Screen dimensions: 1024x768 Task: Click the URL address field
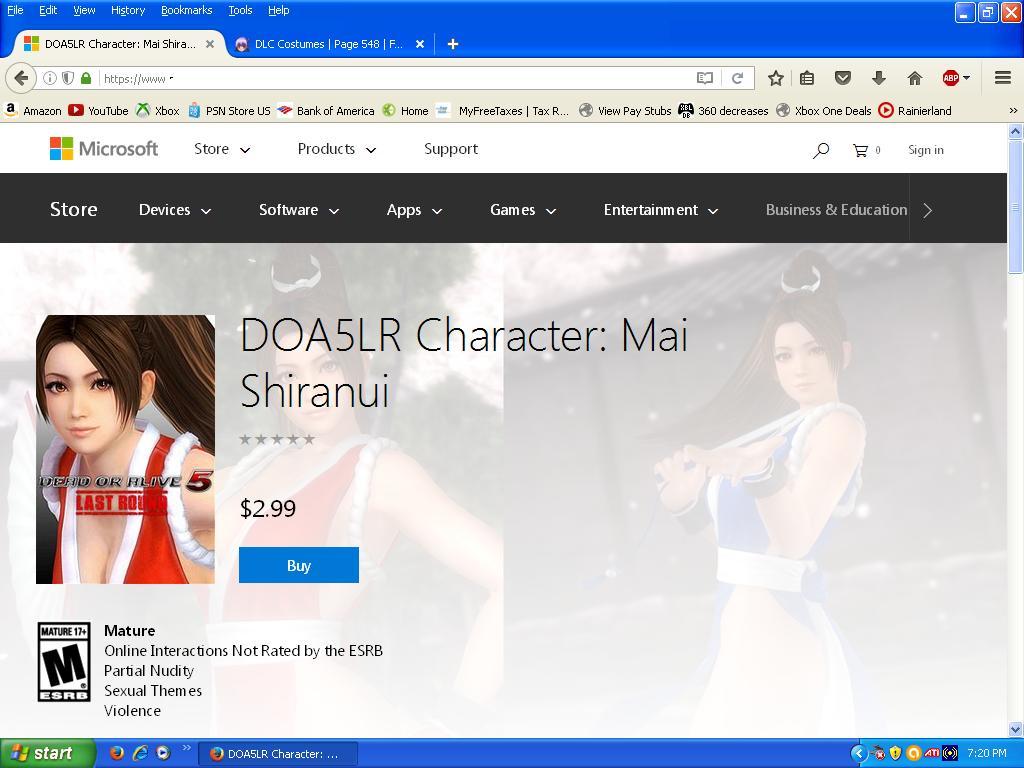point(396,78)
